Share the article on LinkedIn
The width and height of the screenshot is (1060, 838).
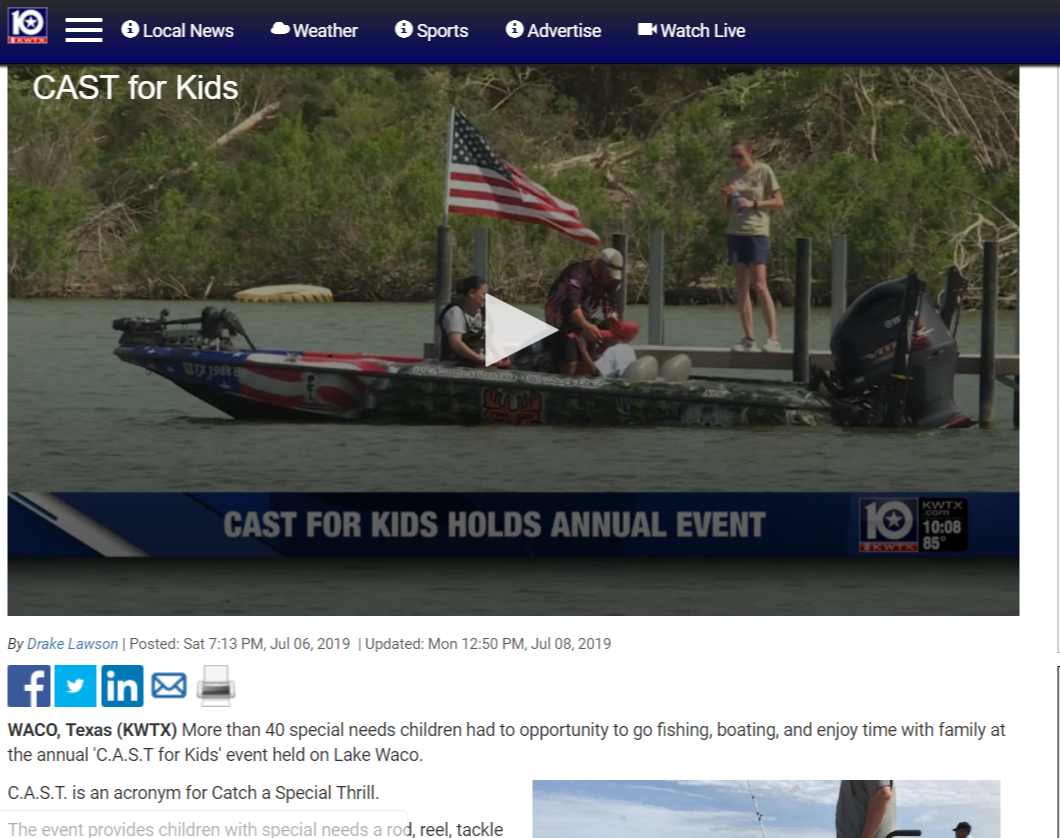pyautogui.click(x=122, y=686)
